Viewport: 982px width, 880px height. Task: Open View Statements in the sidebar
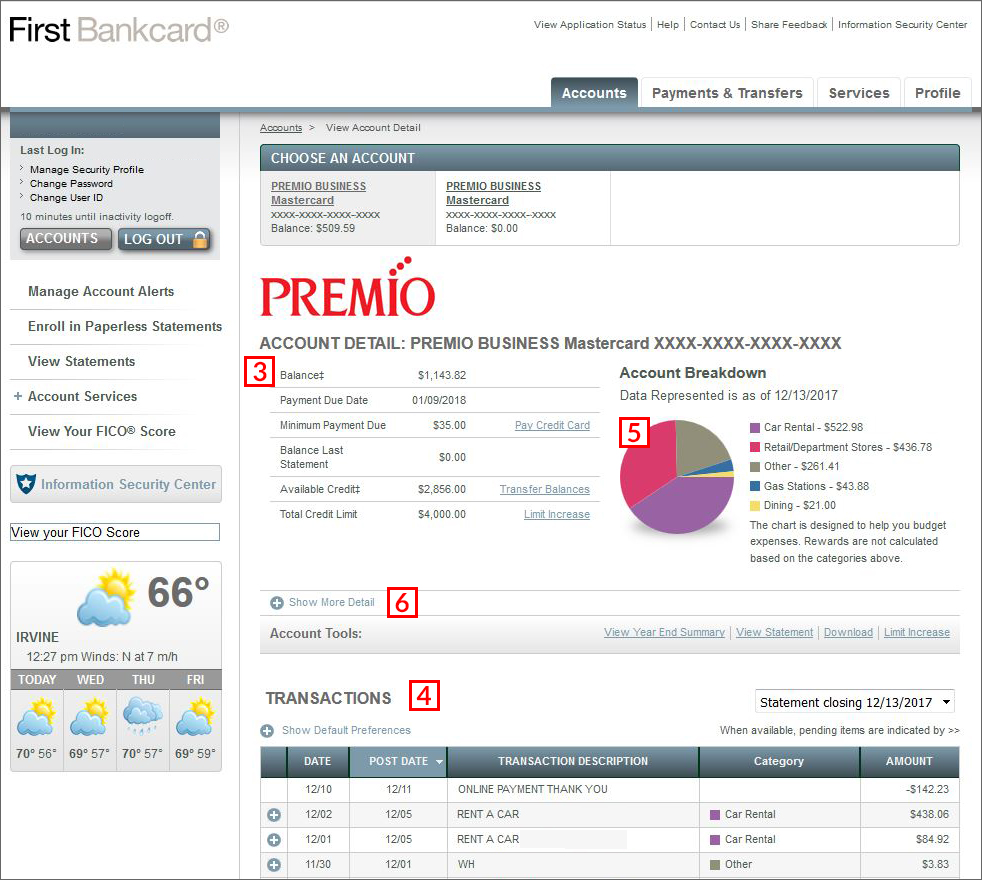point(81,361)
